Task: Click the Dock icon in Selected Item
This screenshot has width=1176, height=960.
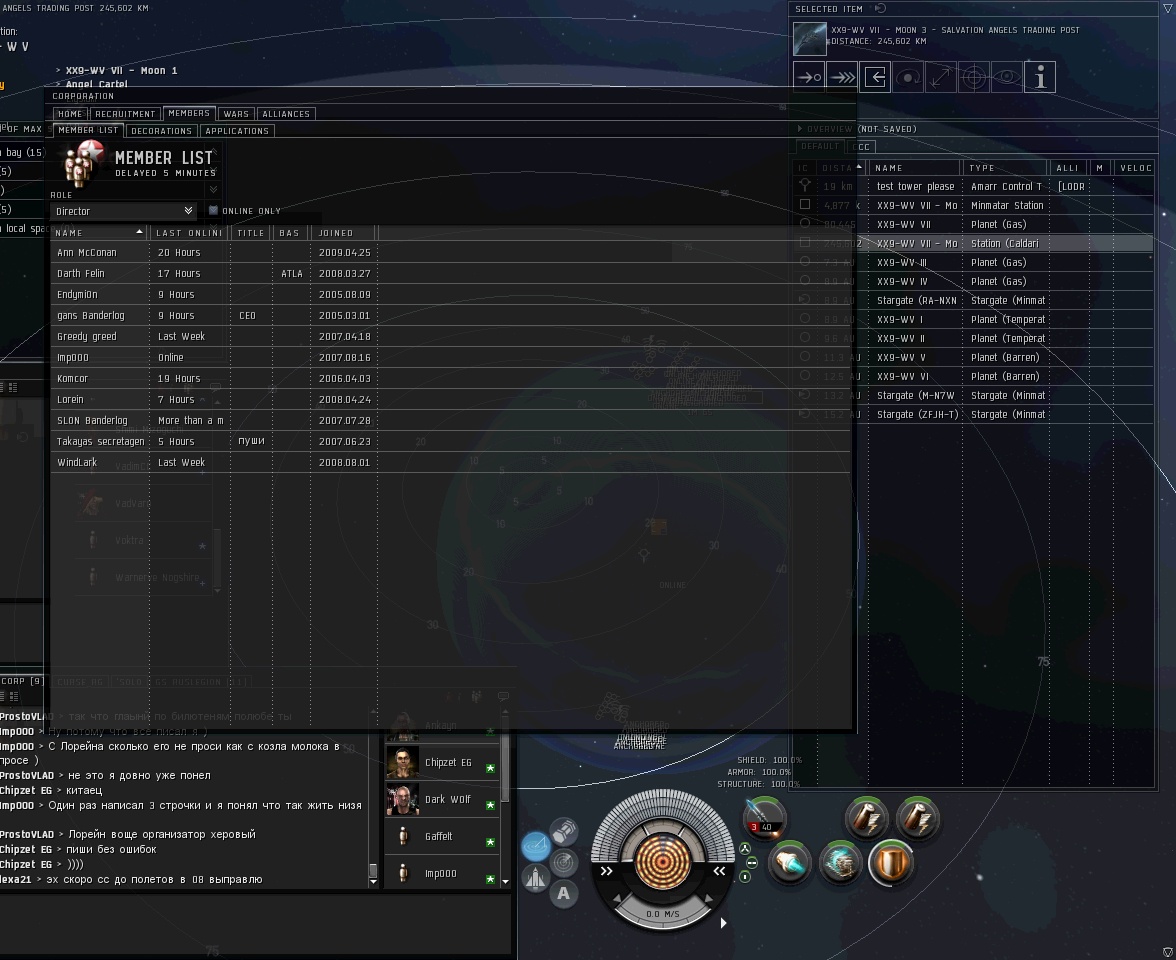Action: coord(875,77)
